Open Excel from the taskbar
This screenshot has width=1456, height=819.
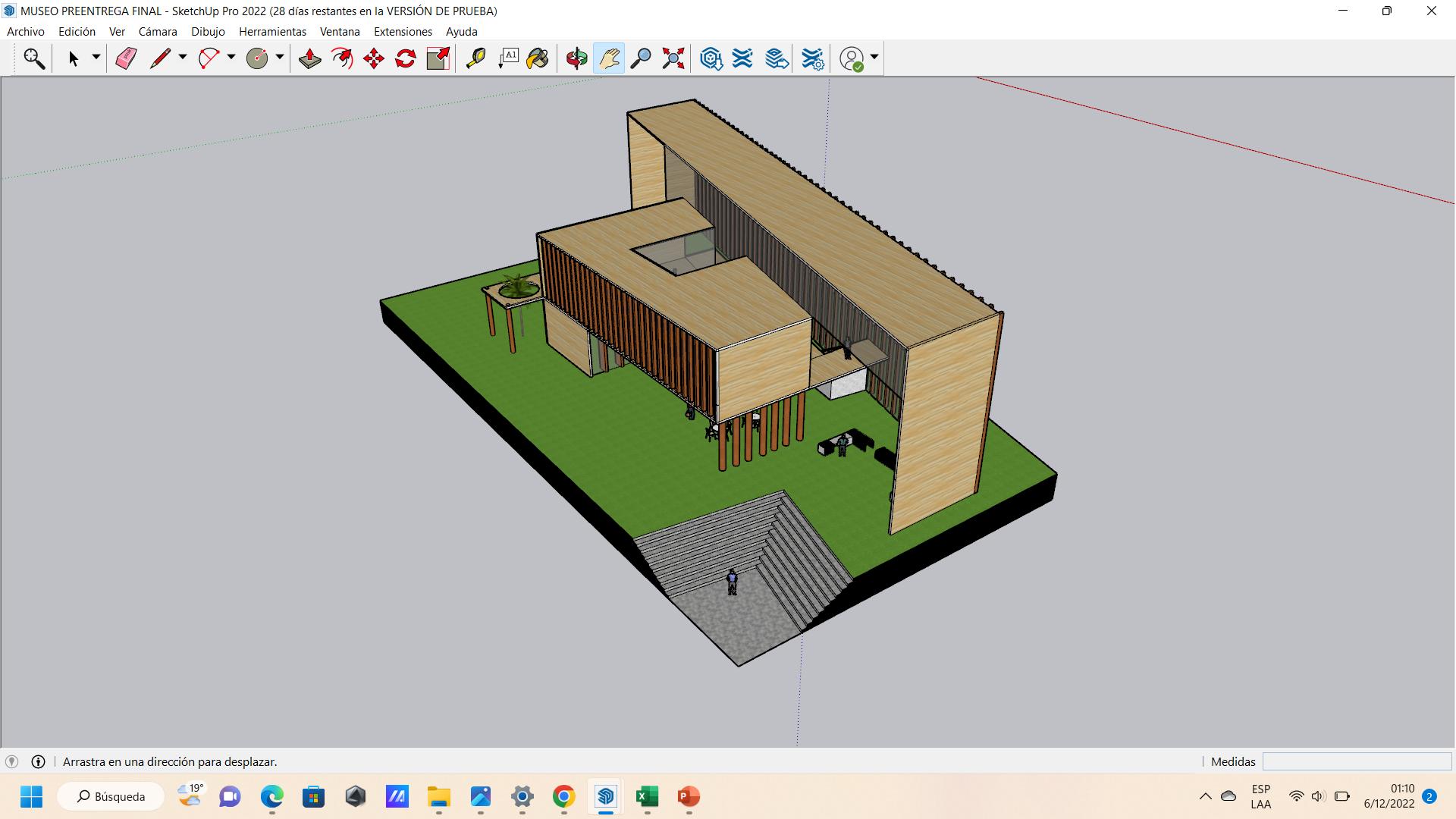pyautogui.click(x=646, y=796)
